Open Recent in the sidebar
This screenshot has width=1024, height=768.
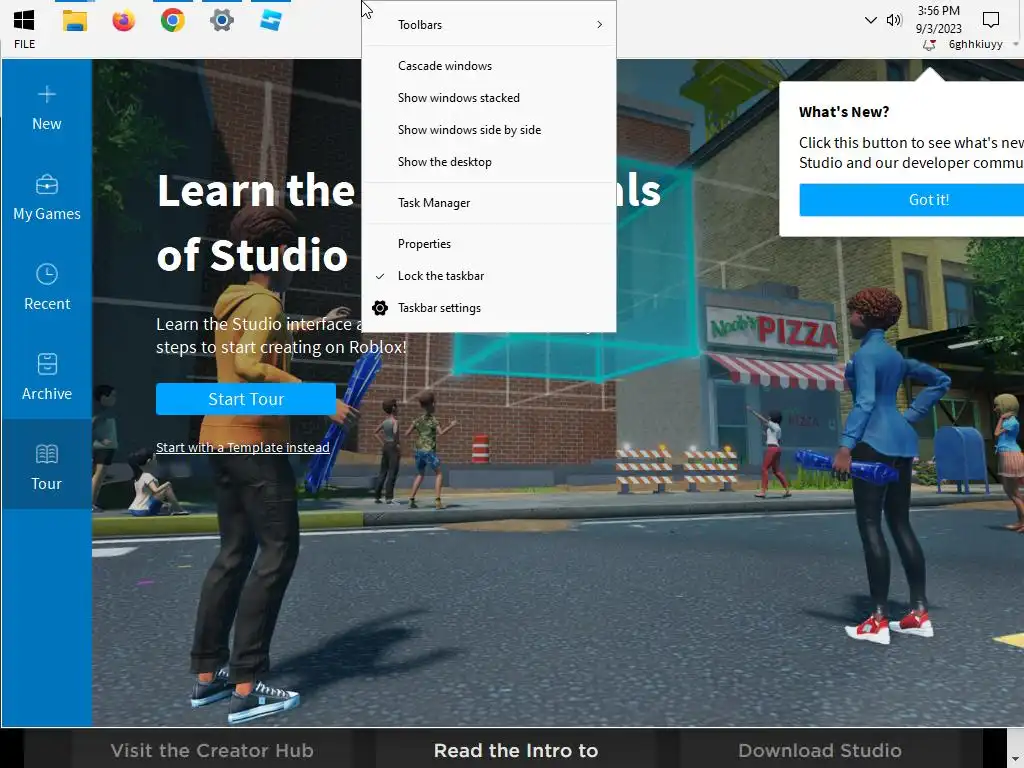pos(46,288)
